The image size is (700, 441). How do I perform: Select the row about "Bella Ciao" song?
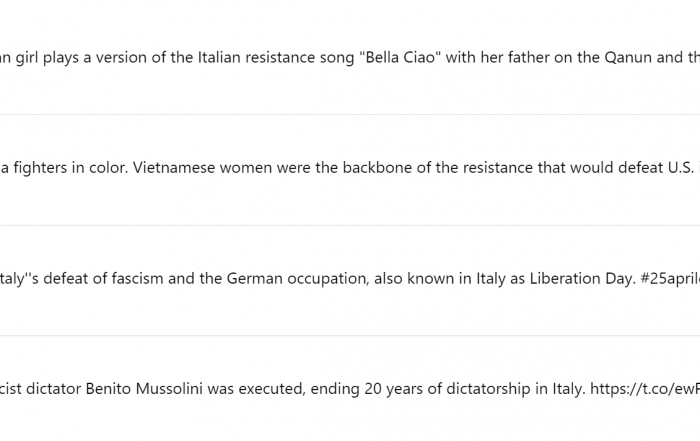tap(350, 58)
